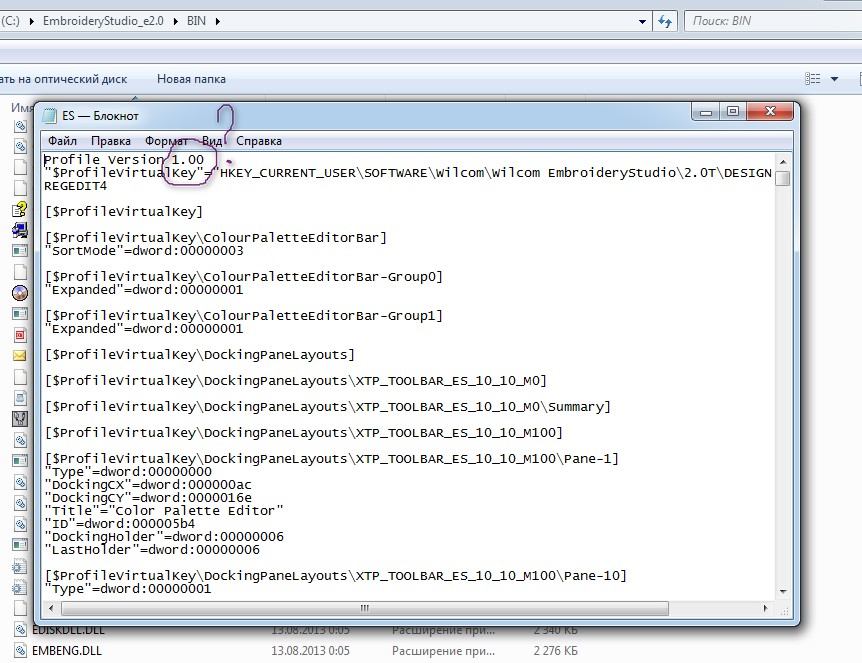Screen dimensions: 862x663
Task: Expand the arrow after (C:) in breadcrumb
Action: (31, 21)
